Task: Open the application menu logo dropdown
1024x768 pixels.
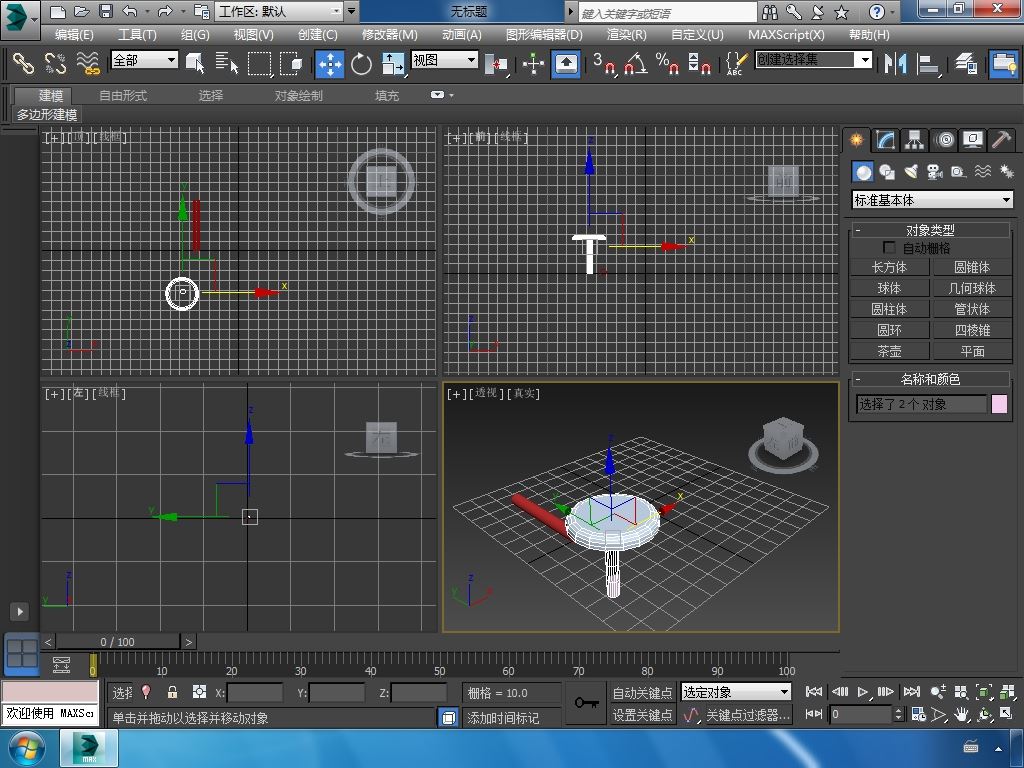Action: click(x=20, y=18)
